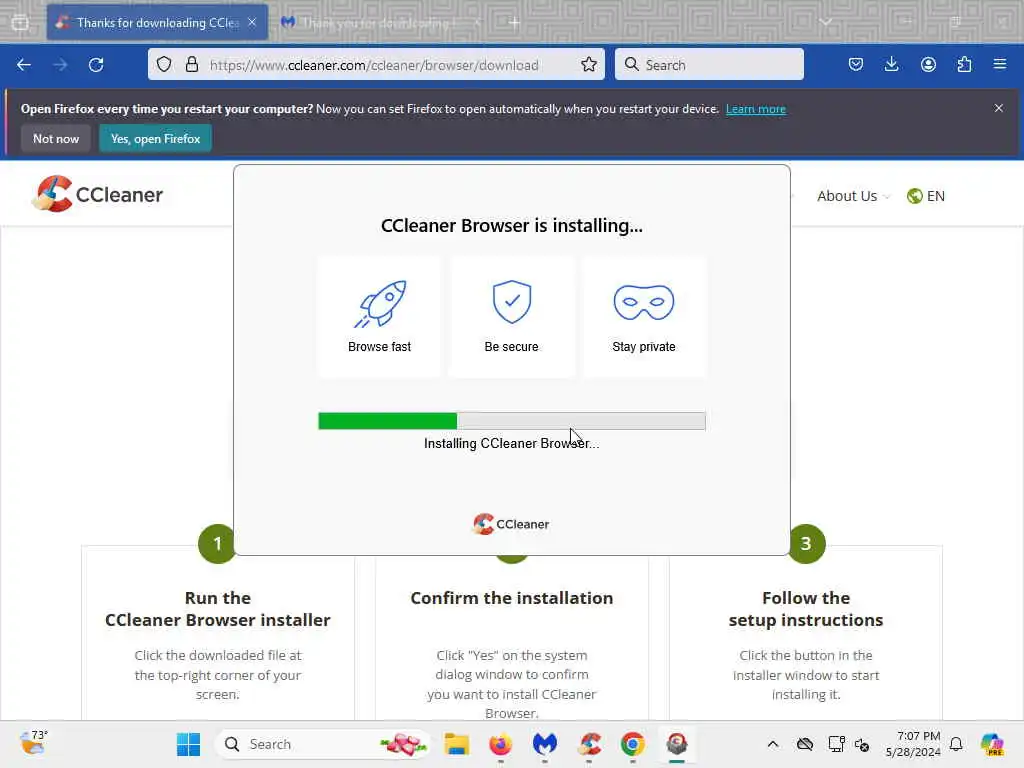This screenshot has width=1024, height=768.
Task: Click the forward navigation arrow
Action: coord(60,65)
